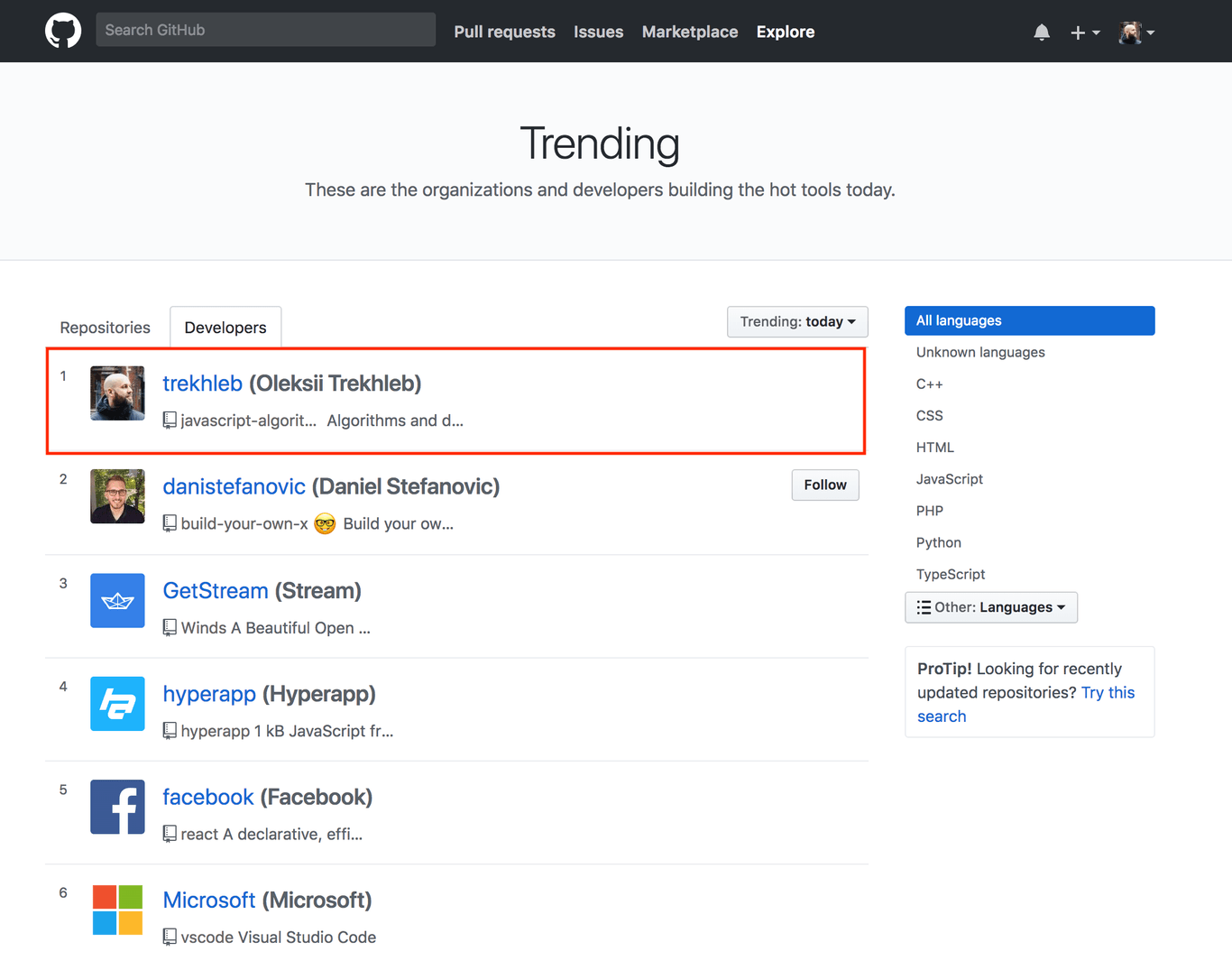Viewport: 1232px width, 961px height.
Task: Open hyperapp organization link
Action: click(x=209, y=694)
